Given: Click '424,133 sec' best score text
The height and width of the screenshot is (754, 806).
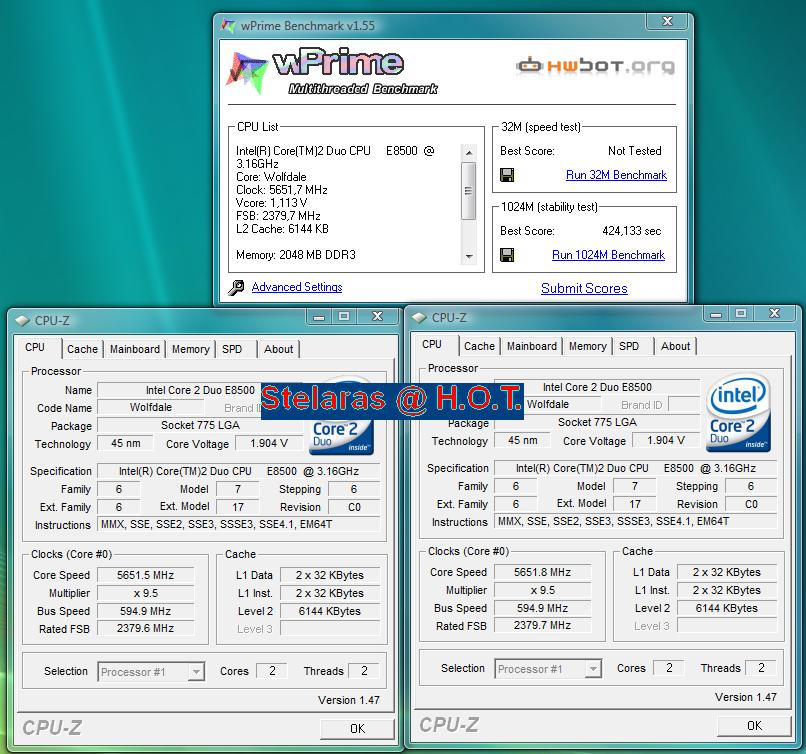Looking at the screenshot, I should point(632,231).
